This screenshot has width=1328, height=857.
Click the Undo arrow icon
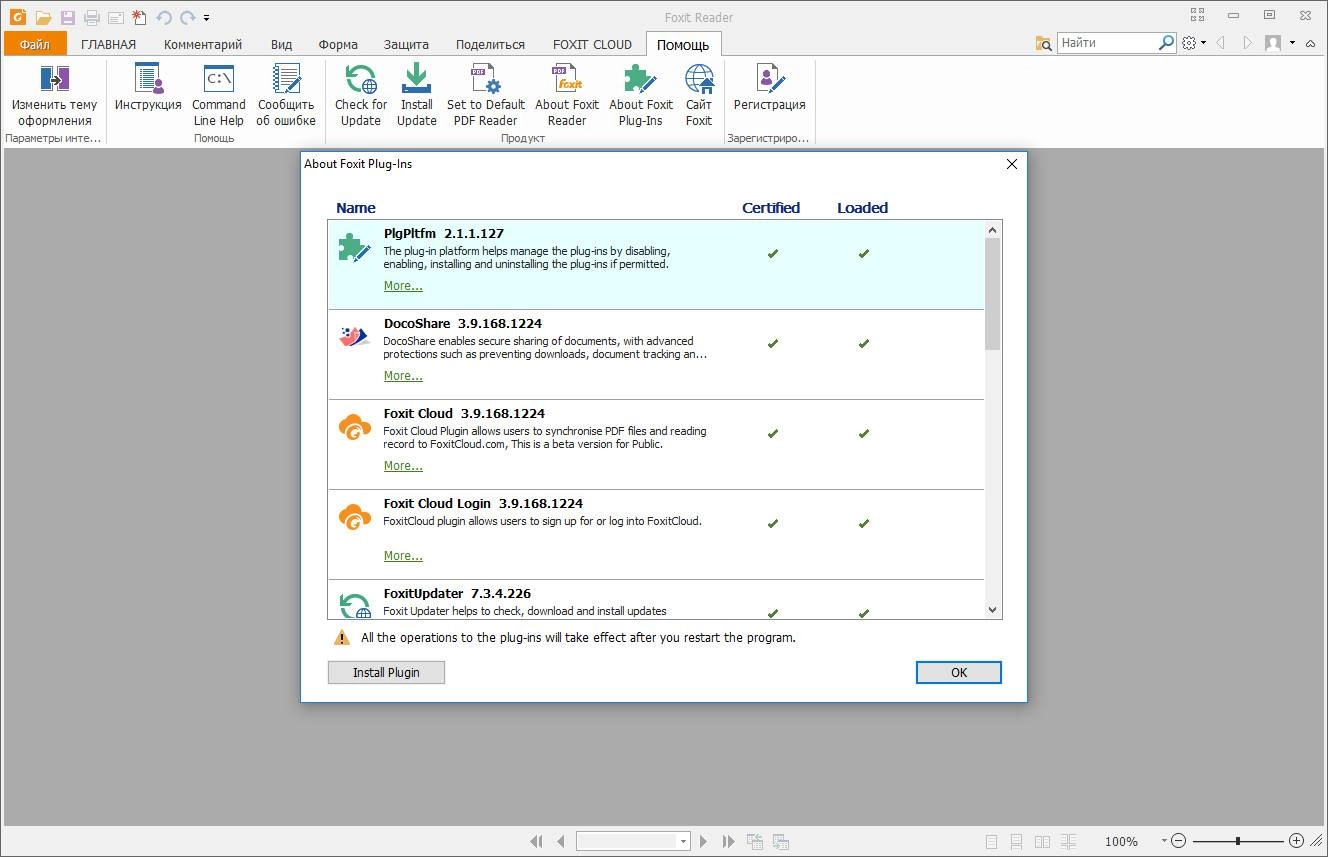point(164,17)
